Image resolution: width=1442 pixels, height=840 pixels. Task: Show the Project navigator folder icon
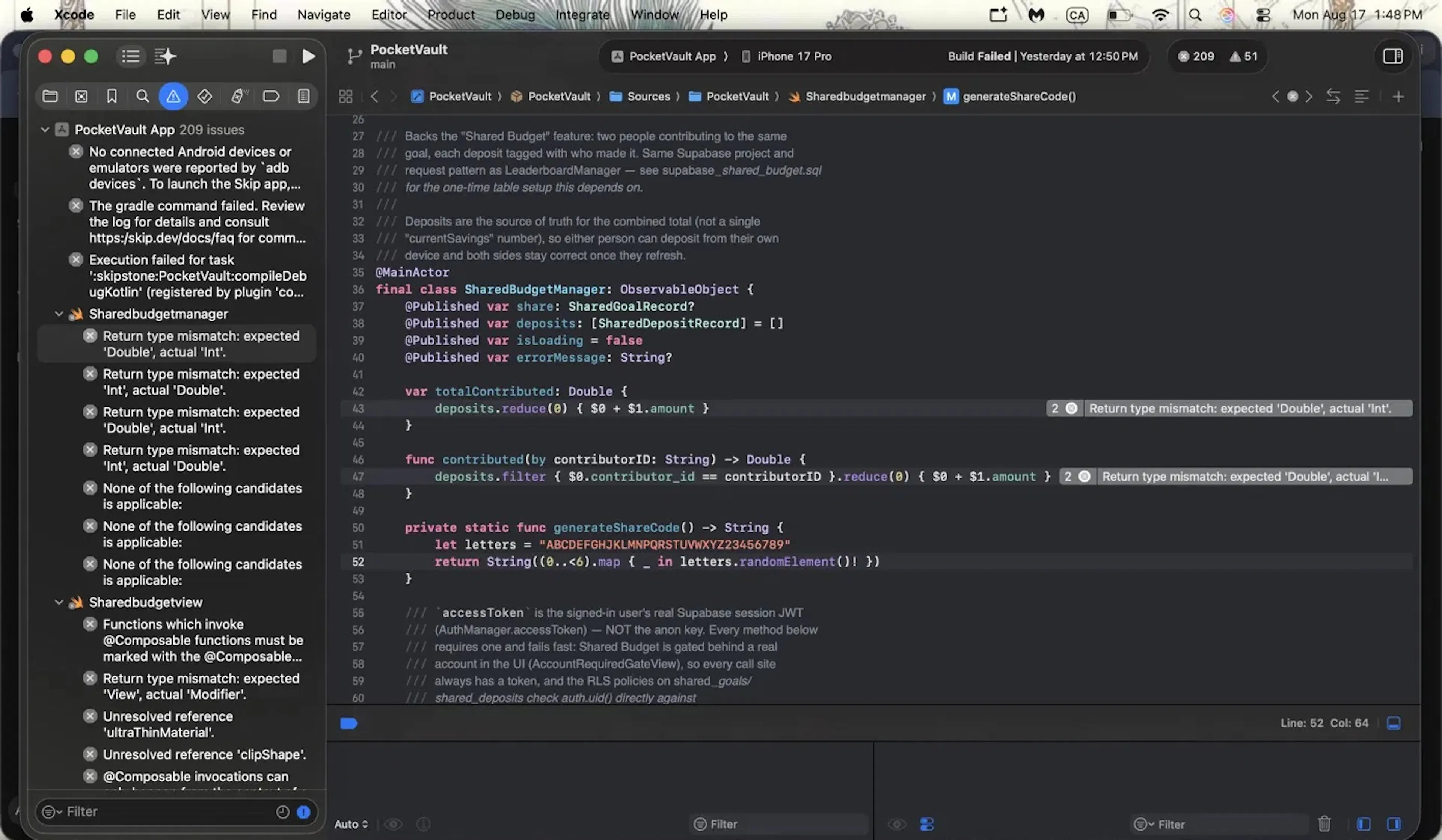tap(50, 96)
